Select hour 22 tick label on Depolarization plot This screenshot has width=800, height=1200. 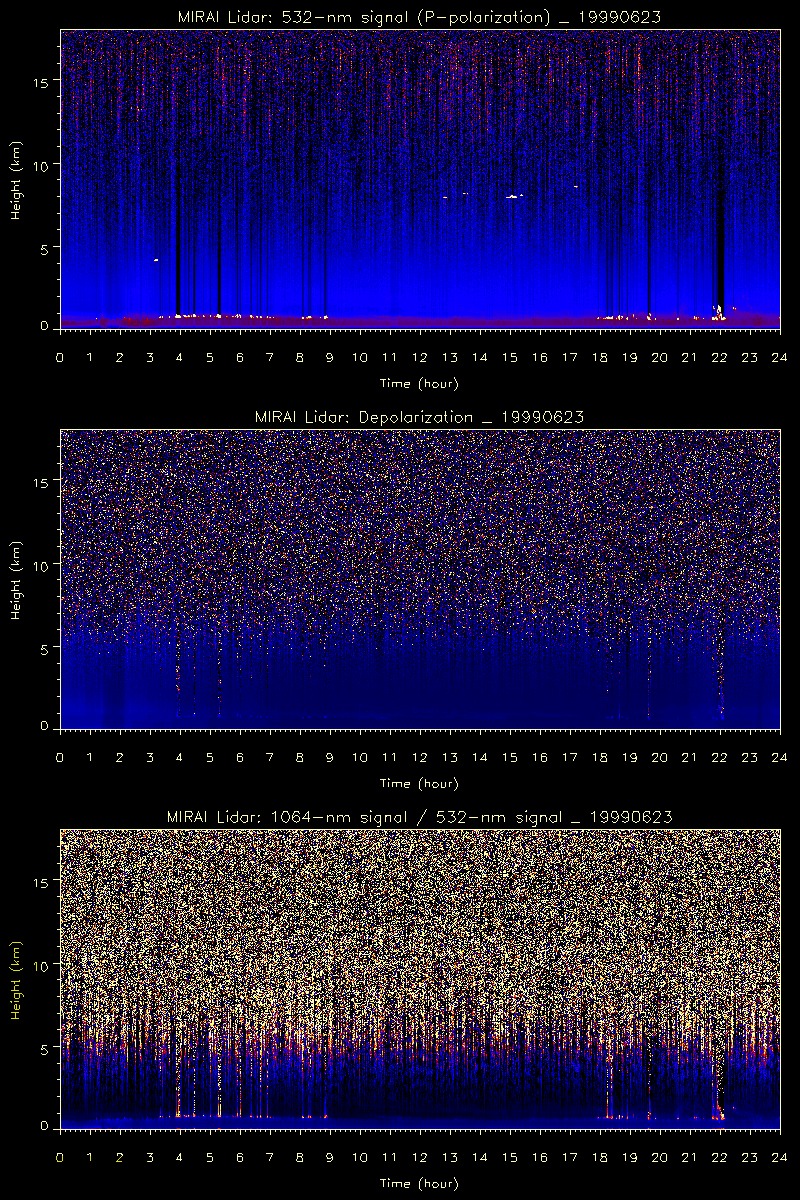coord(719,758)
